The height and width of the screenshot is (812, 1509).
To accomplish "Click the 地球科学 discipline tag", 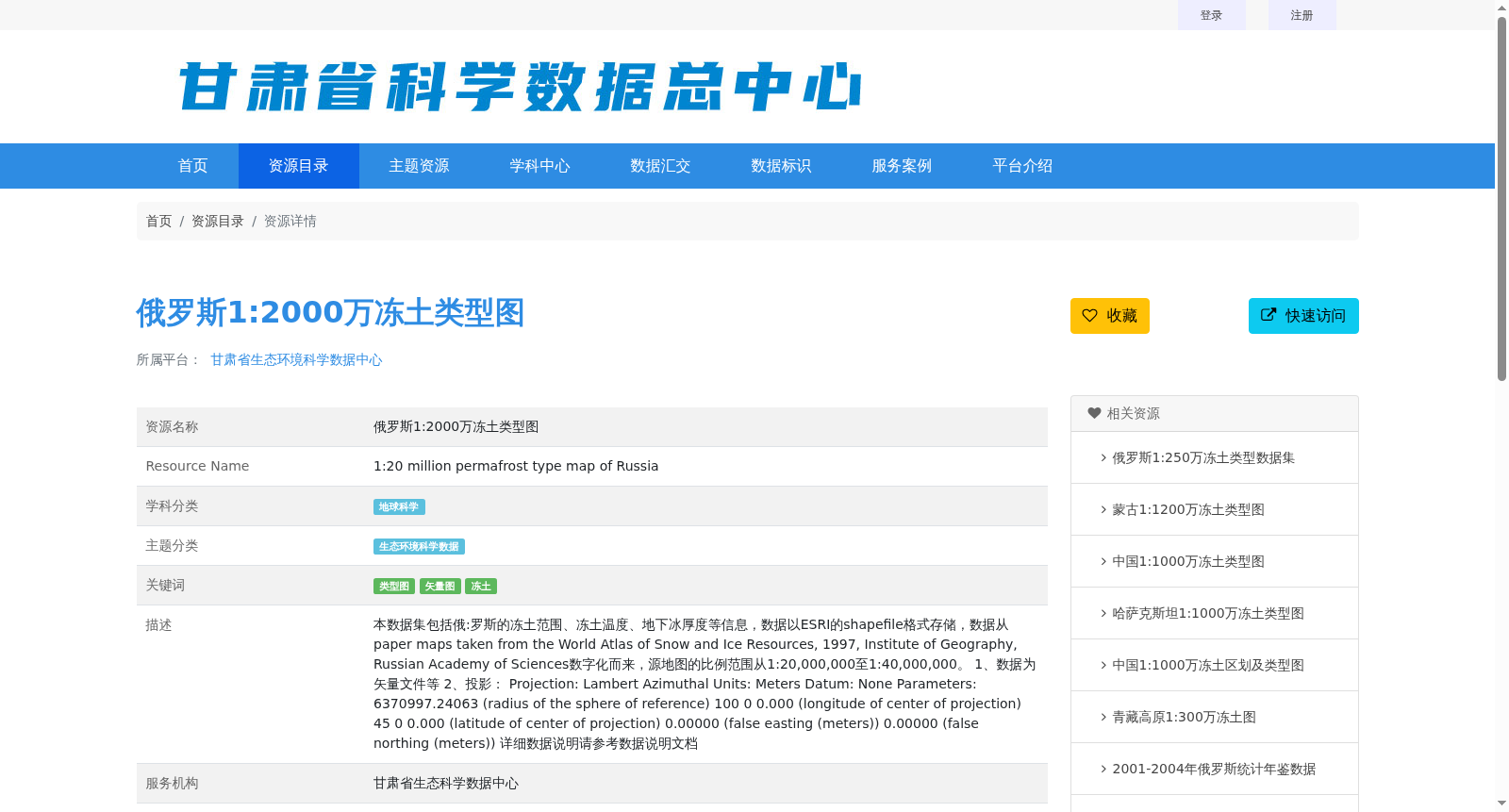I will click(399, 507).
